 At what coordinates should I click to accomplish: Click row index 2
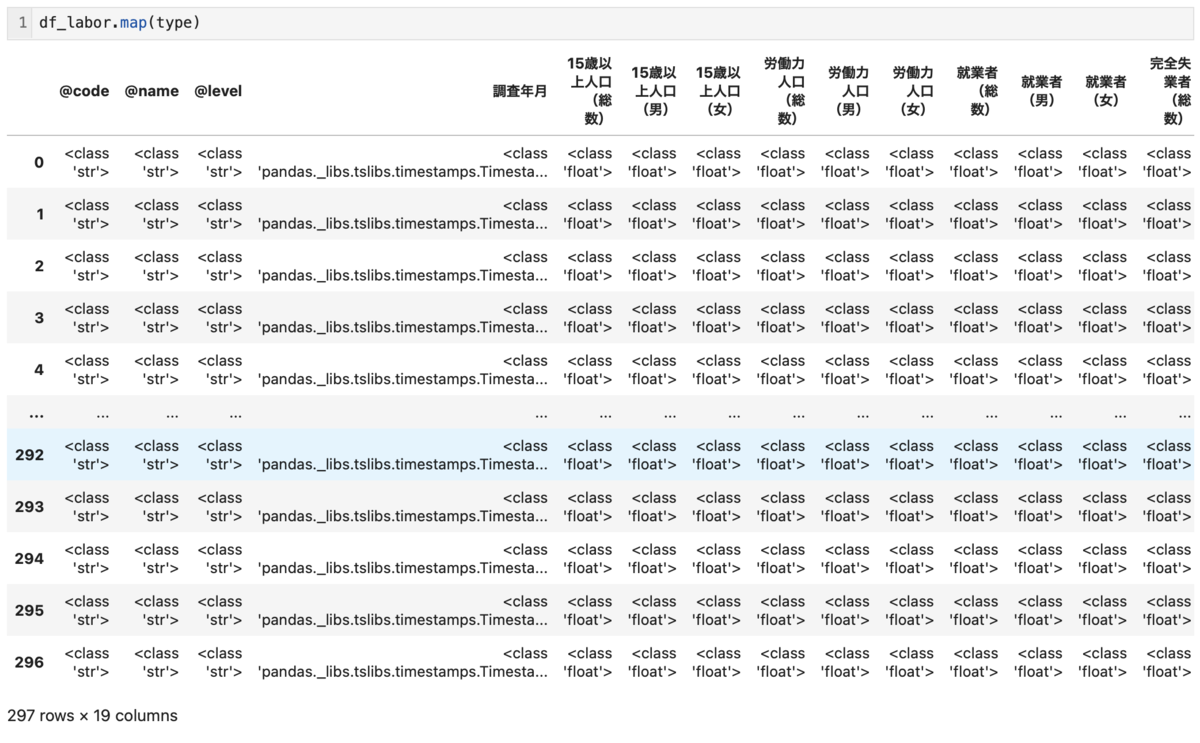tap(39, 266)
